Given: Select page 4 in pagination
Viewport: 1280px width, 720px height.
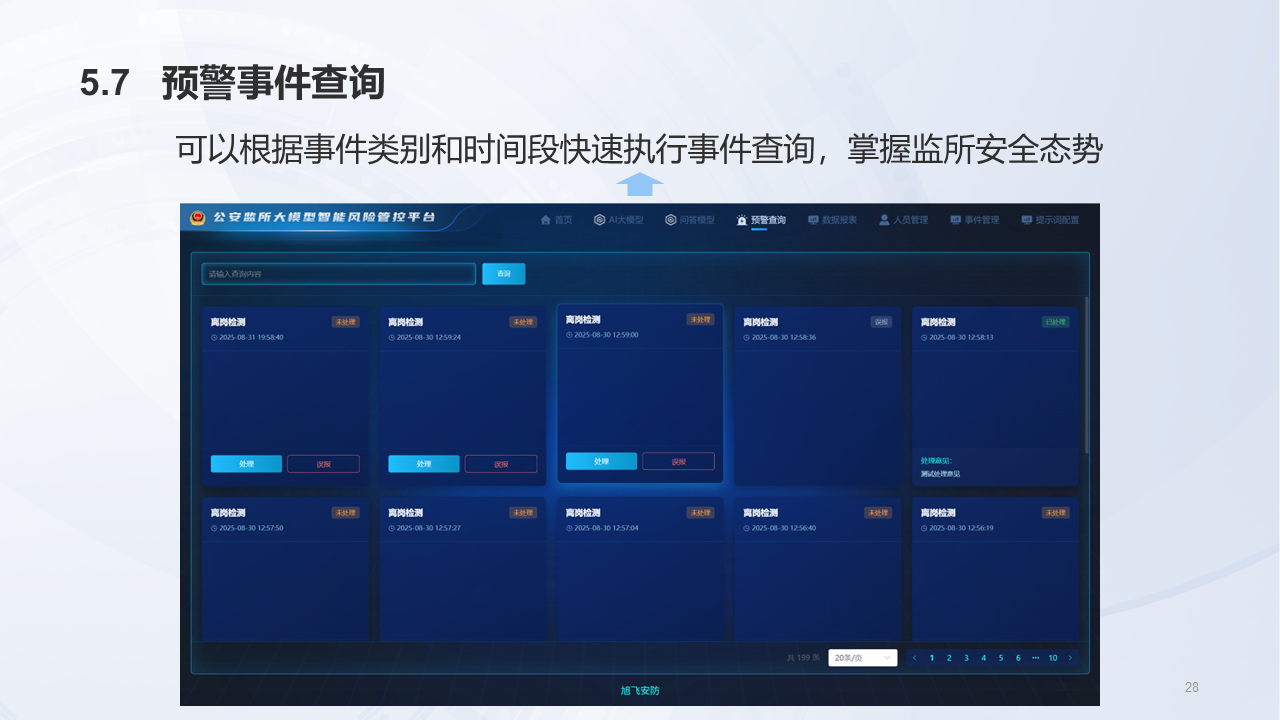Looking at the screenshot, I should coord(984,658).
